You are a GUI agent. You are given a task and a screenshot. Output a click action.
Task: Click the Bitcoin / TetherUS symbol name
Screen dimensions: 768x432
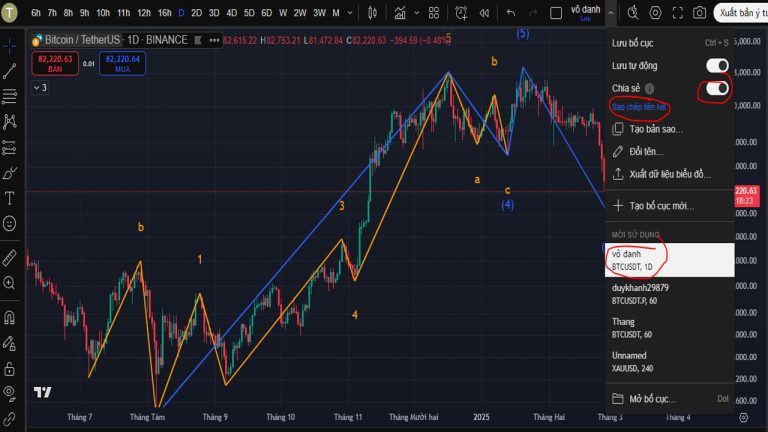click(x=82, y=40)
